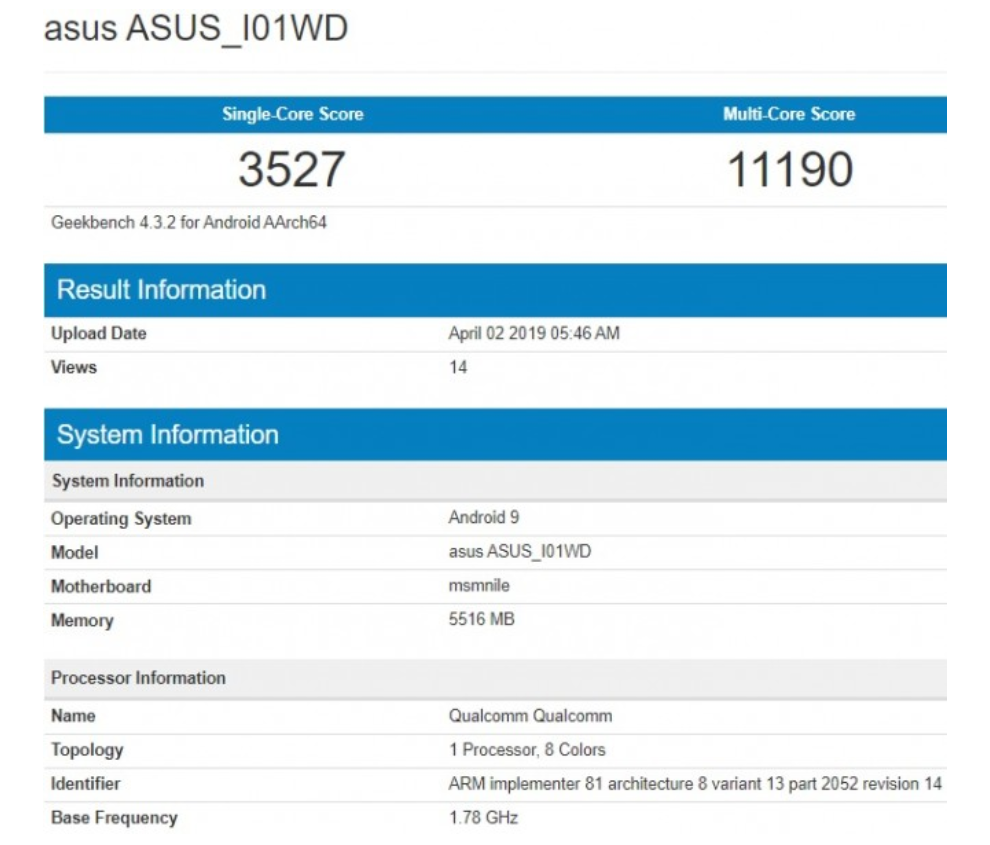990x845 pixels.
Task: Select the Model label
Action: click(x=75, y=552)
